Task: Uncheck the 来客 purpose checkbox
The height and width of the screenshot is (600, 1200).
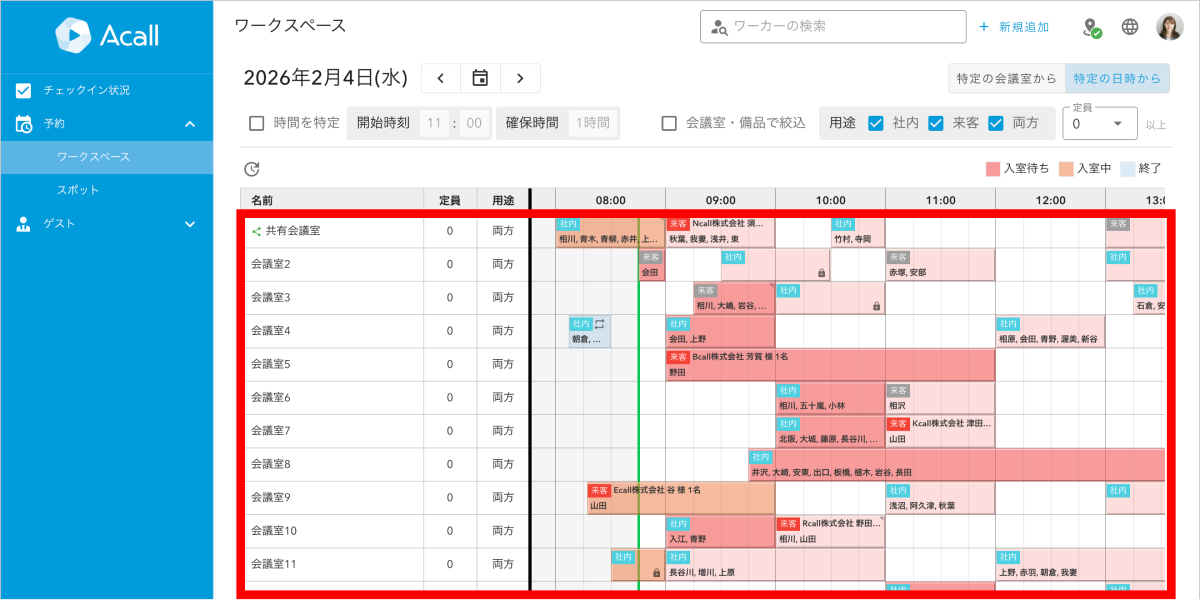Action: pyautogui.click(x=936, y=123)
